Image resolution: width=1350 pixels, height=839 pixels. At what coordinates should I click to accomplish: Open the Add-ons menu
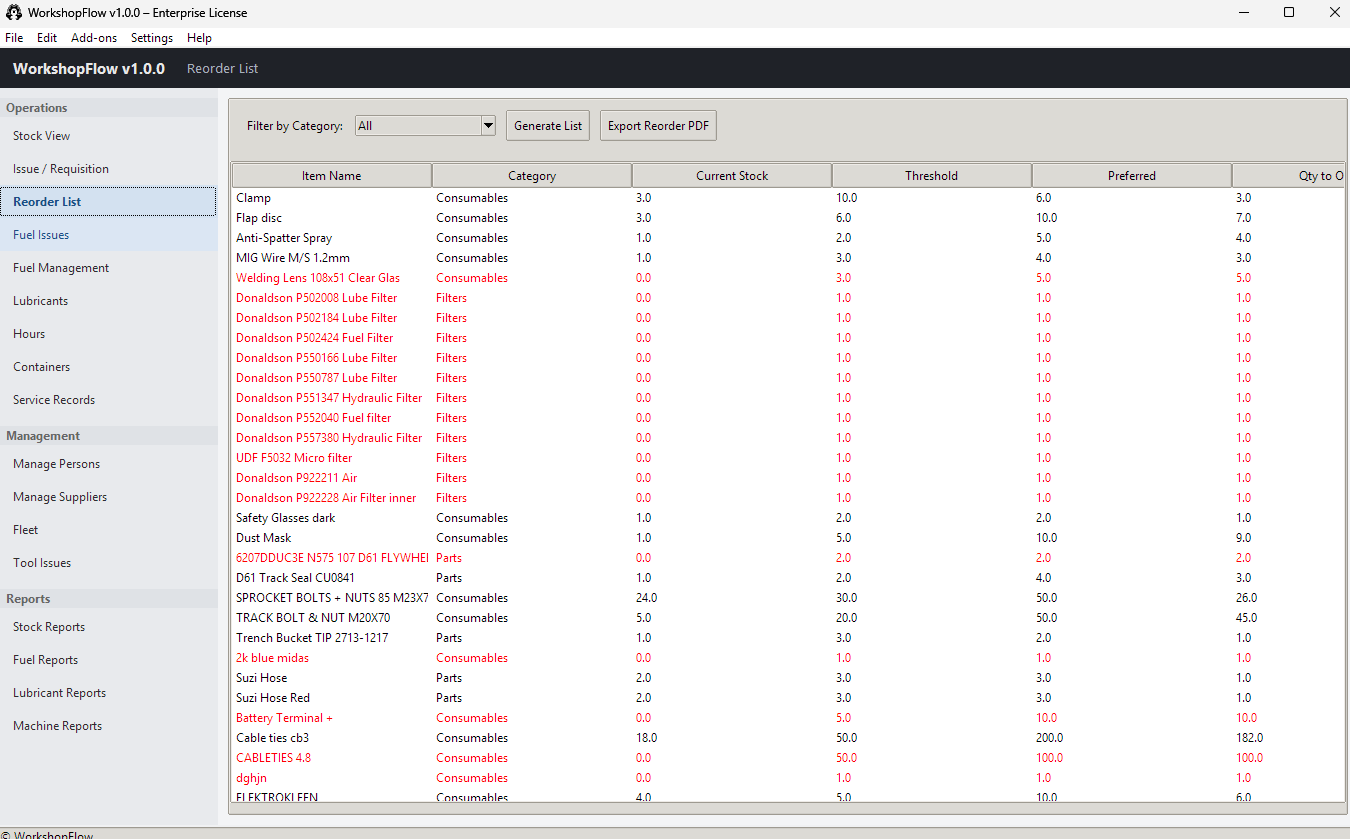[x=93, y=37]
